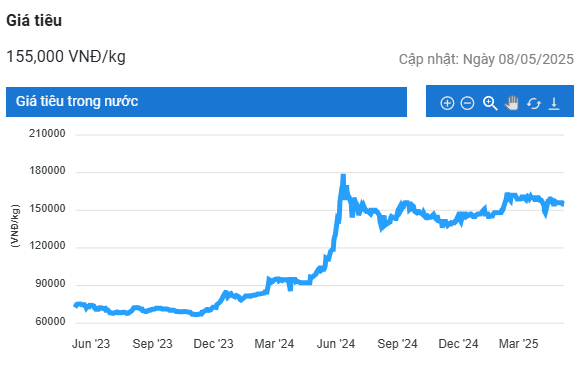584x367 pixels.
Task: Click the 90000 y-axis label
Action: point(50,284)
